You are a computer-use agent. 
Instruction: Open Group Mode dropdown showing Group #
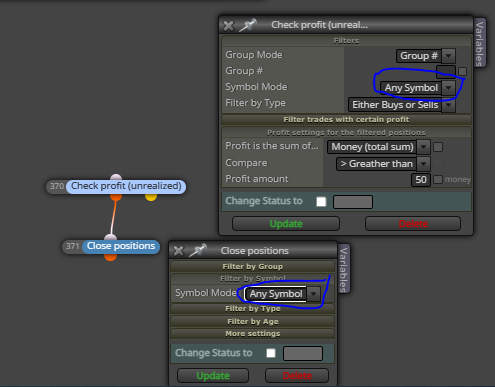tap(426, 56)
